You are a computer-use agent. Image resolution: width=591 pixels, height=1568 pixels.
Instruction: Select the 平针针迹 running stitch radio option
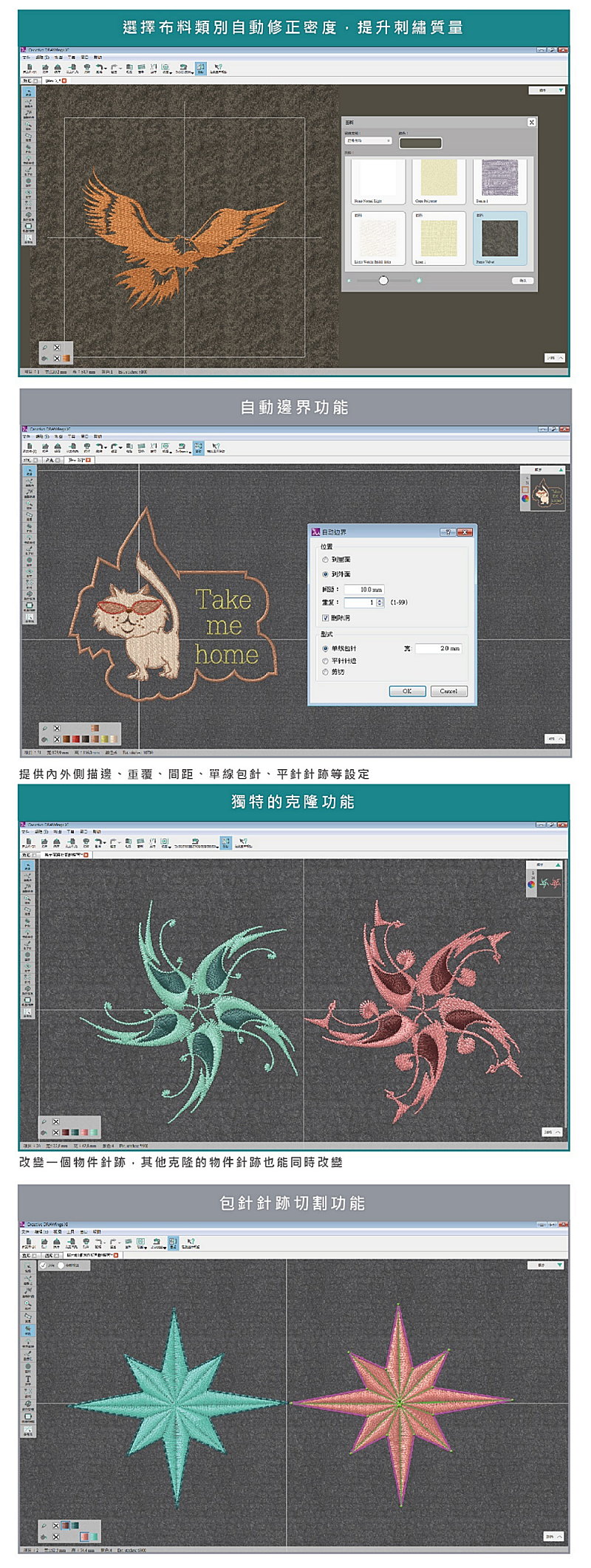point(325,661)
